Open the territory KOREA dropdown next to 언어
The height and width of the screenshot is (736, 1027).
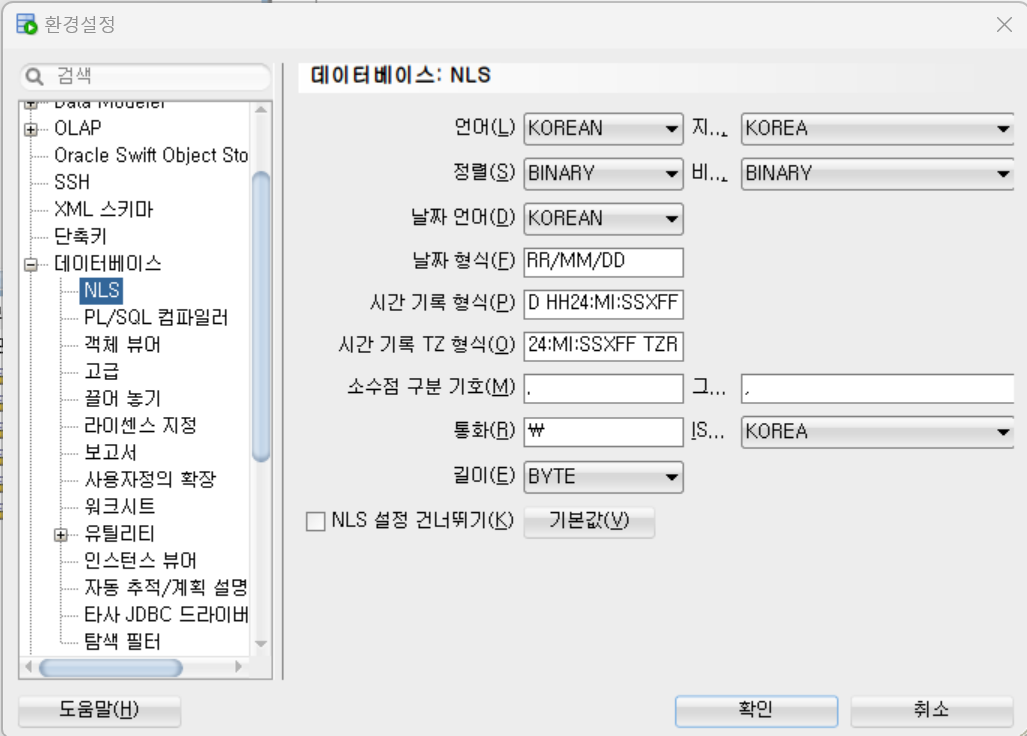click(x=878, y=128)
